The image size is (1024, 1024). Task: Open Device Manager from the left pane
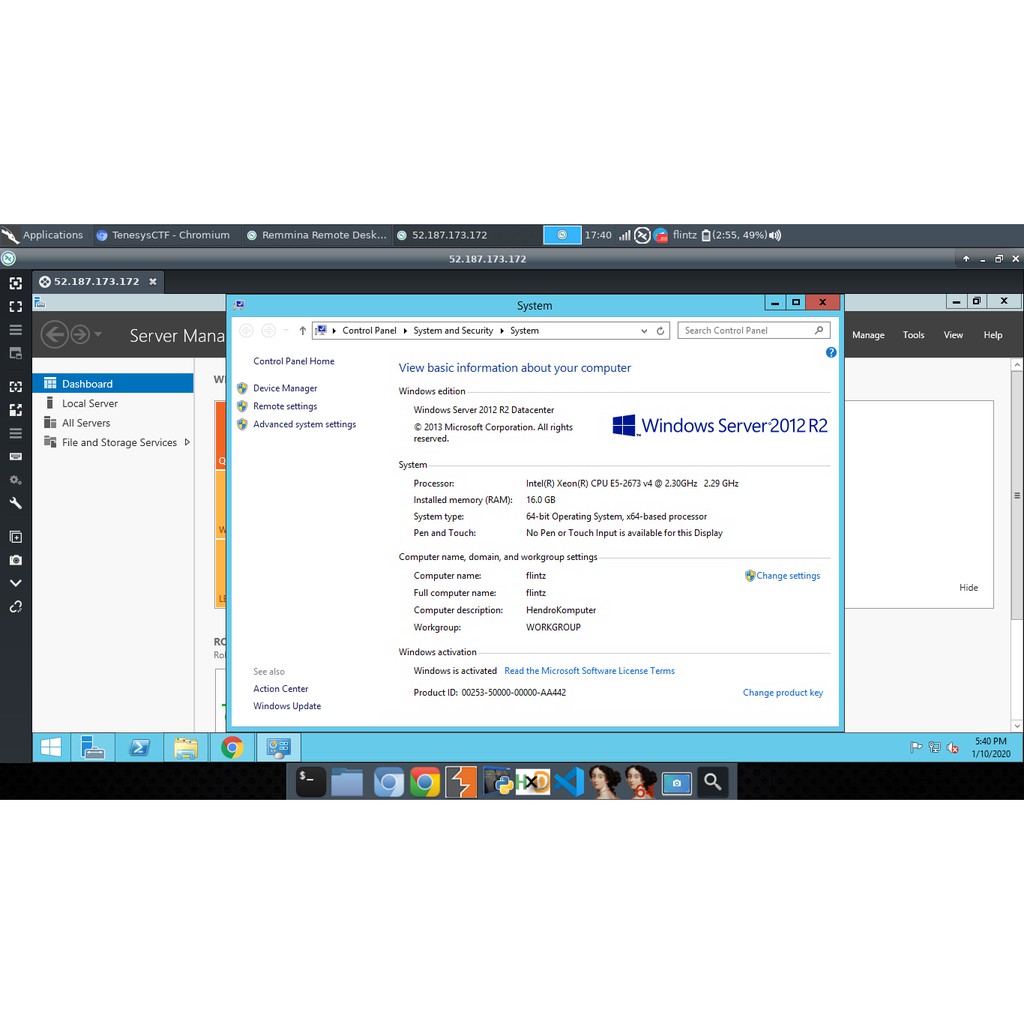(x=285, y=388)
